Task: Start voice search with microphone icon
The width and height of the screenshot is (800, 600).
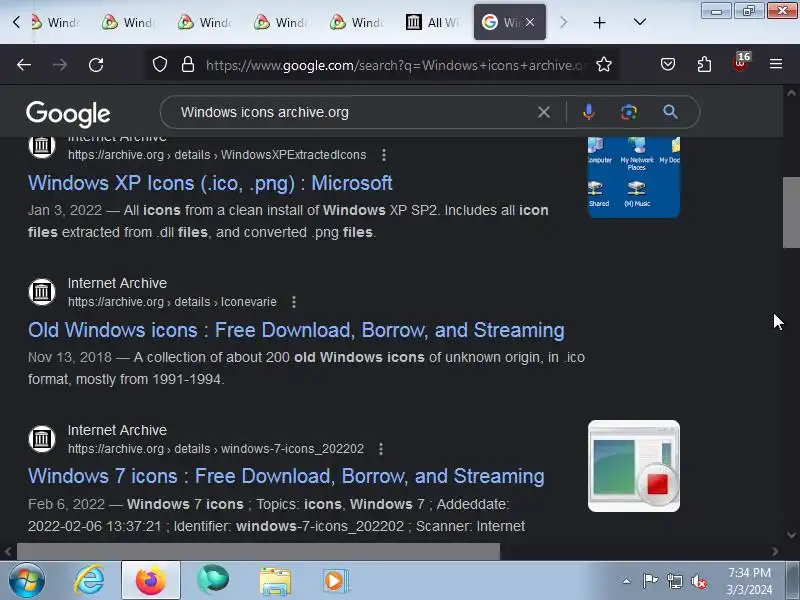Action: point(589,112)
